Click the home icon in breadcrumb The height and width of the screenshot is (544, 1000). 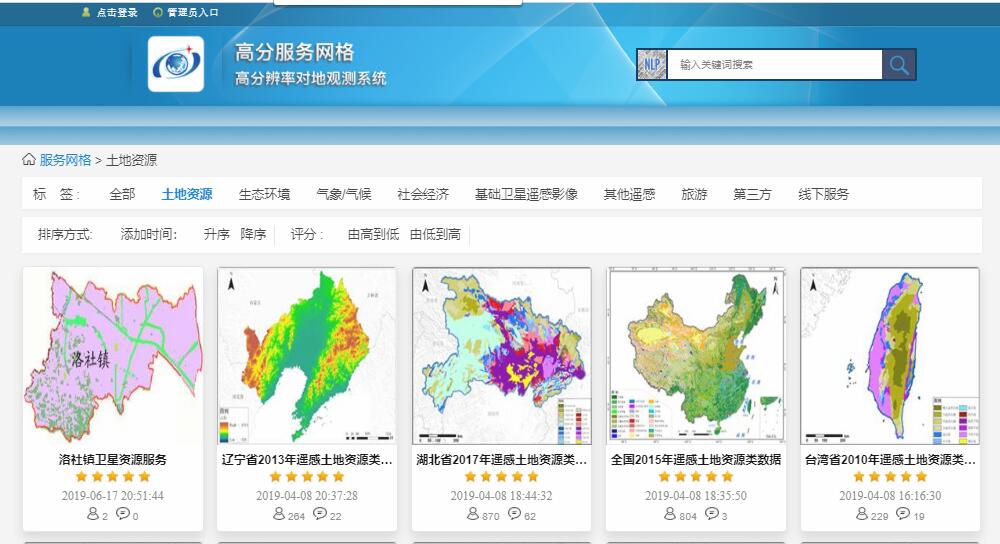pyautogui.click(x=29, y=160)
